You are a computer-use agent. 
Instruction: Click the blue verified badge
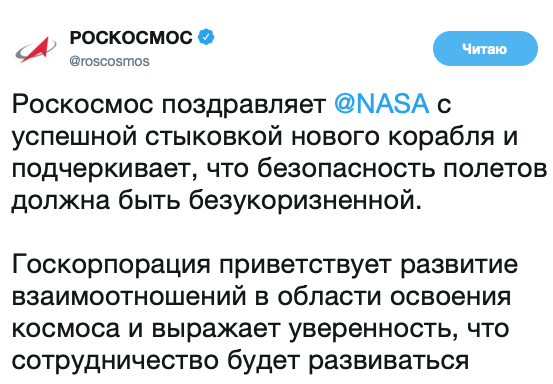[206, 37]
